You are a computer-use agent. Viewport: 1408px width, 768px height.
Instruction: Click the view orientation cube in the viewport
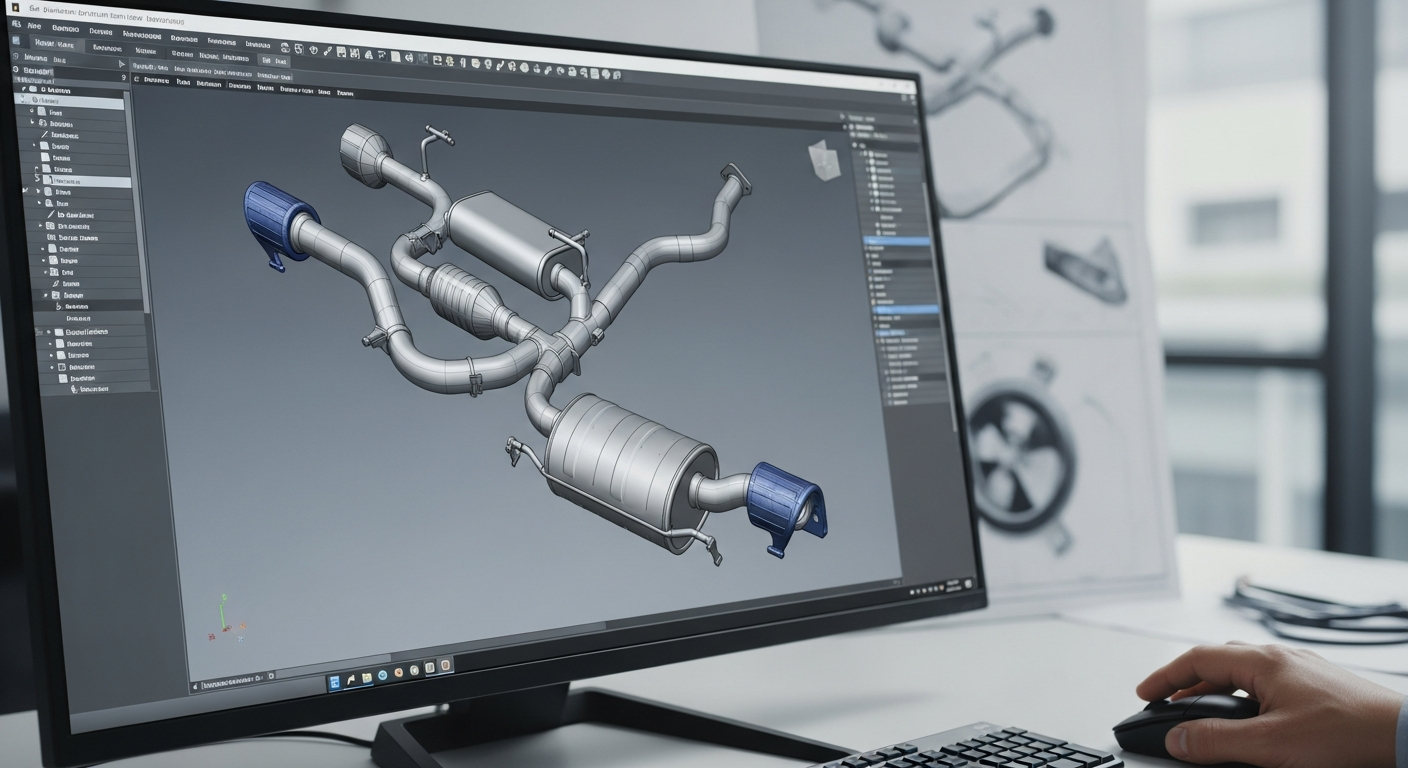[x=824, y=160]
